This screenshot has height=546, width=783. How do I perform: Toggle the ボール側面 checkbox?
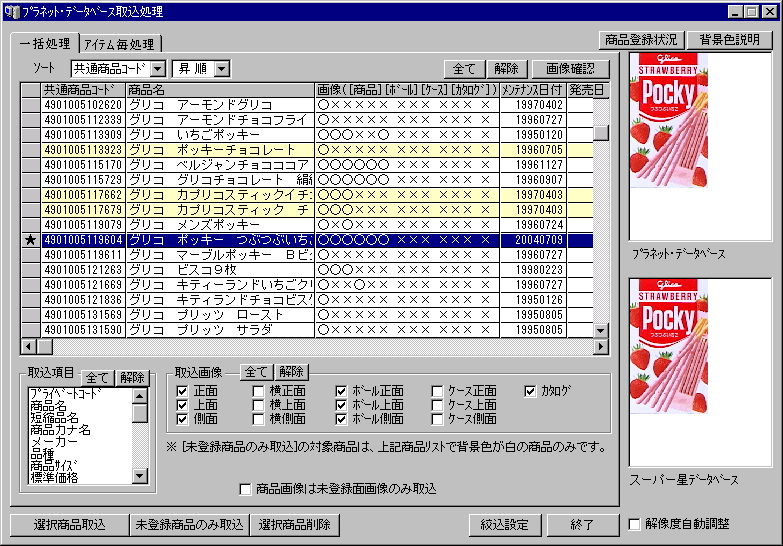[x=341, y=419]
